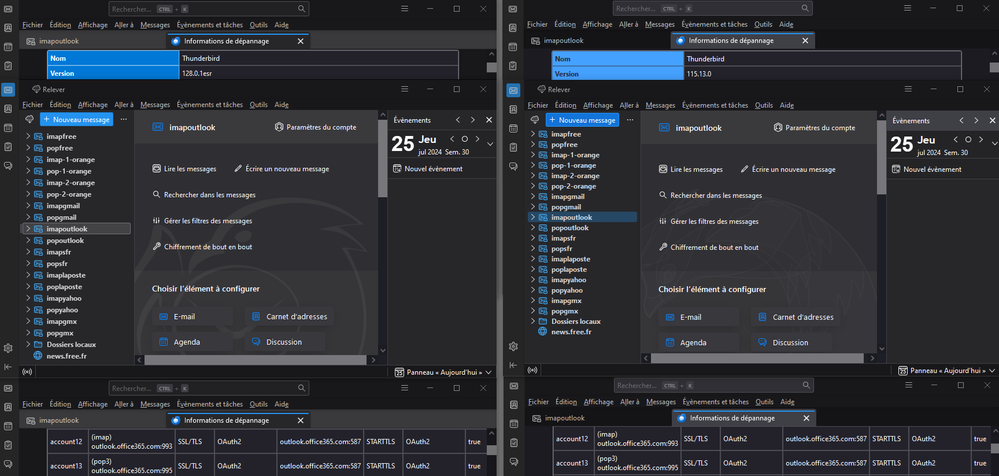Collapse the spaces toolbar in the left main window
The width and height of the screenshot is (999, 476).
click(8, 368)
